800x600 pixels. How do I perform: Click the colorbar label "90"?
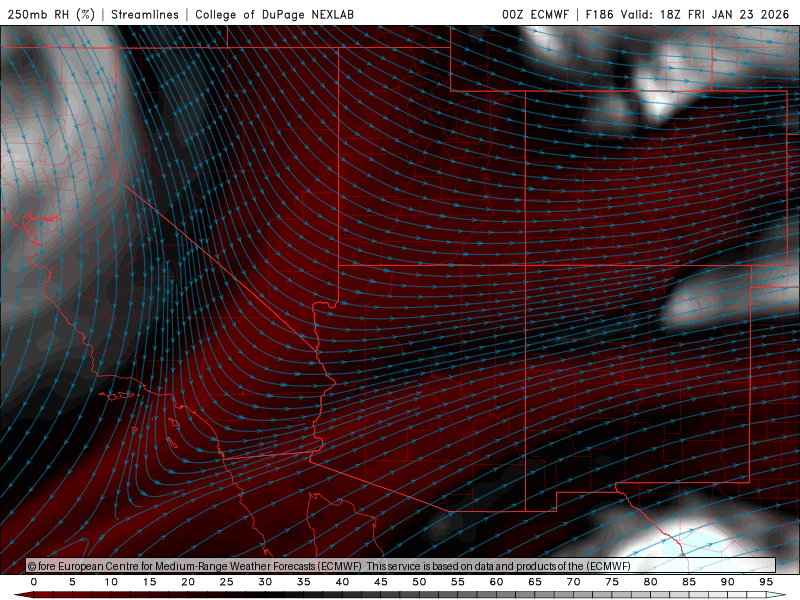tap(727, 582)
